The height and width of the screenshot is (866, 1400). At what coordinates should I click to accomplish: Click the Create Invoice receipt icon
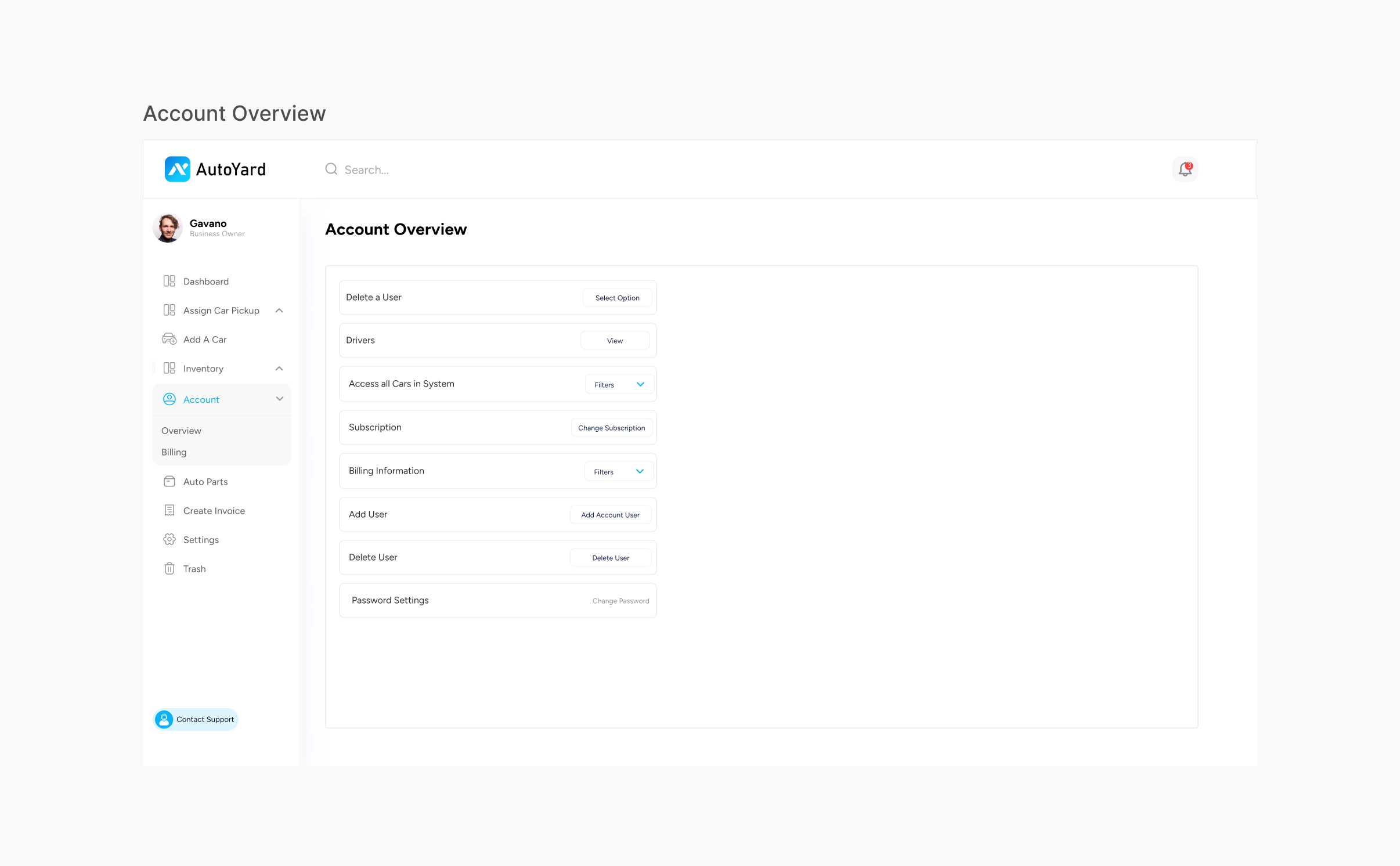(x=169, y=510)
